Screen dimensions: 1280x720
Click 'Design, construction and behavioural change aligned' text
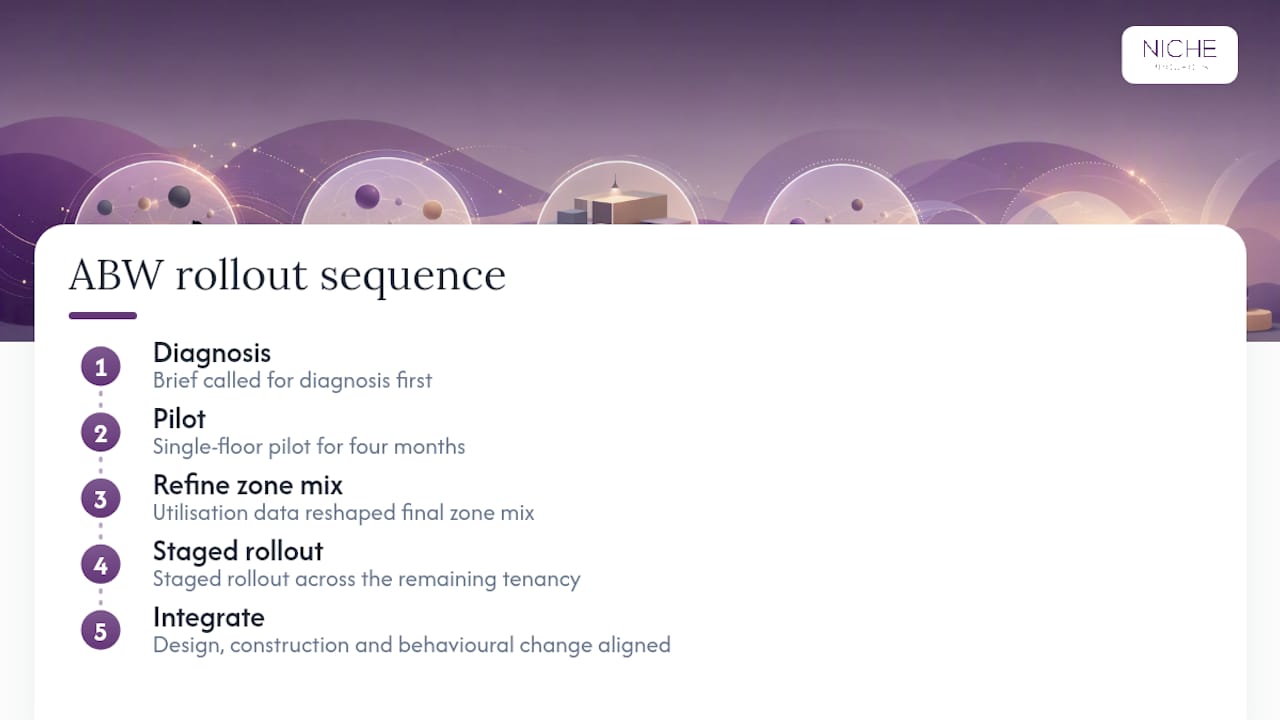point(412,644)
